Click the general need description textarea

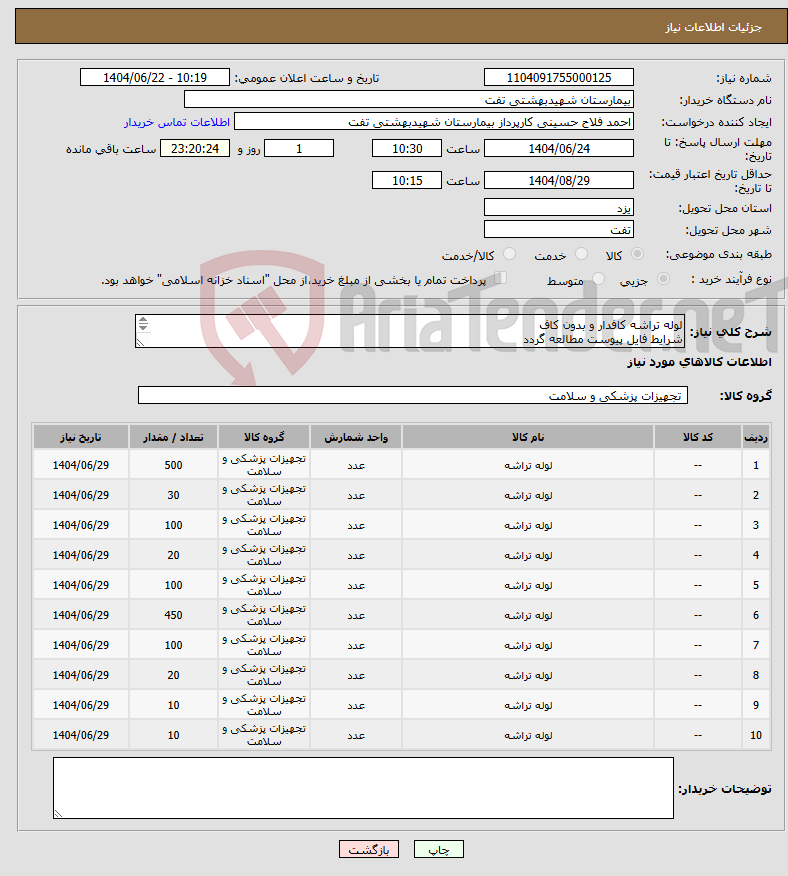[x=410, y=331]
